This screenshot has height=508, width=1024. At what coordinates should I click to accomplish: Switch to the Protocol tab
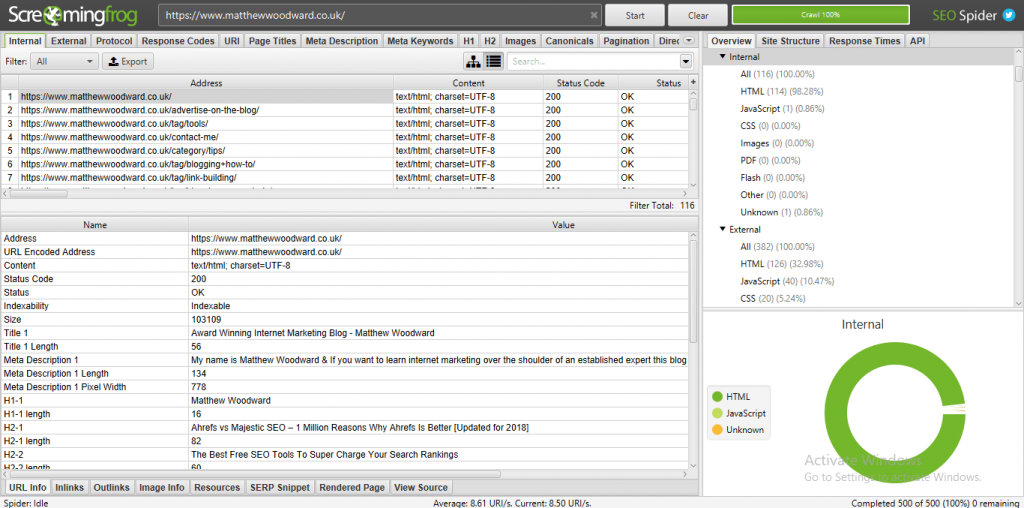tap(114, 40)
